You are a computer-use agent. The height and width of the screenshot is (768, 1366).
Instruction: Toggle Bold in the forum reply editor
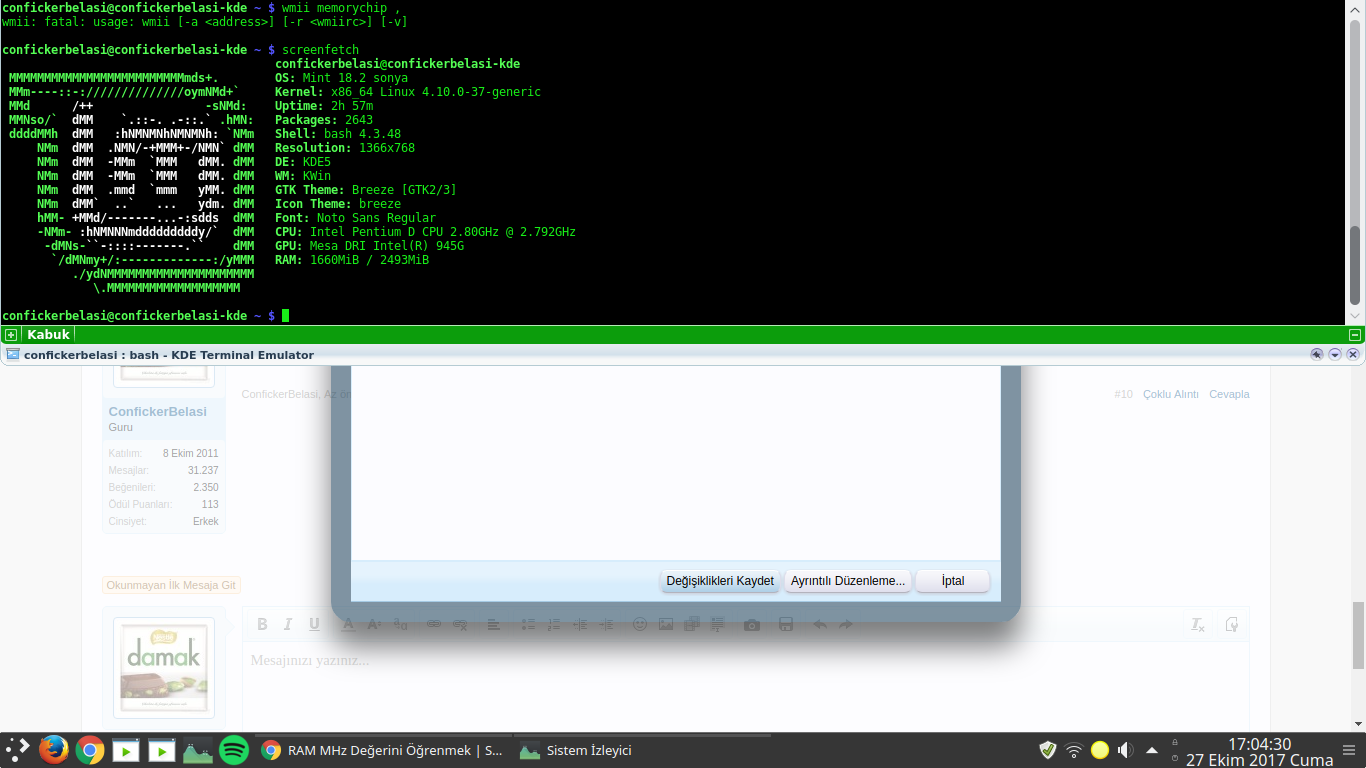click(262, 624)
